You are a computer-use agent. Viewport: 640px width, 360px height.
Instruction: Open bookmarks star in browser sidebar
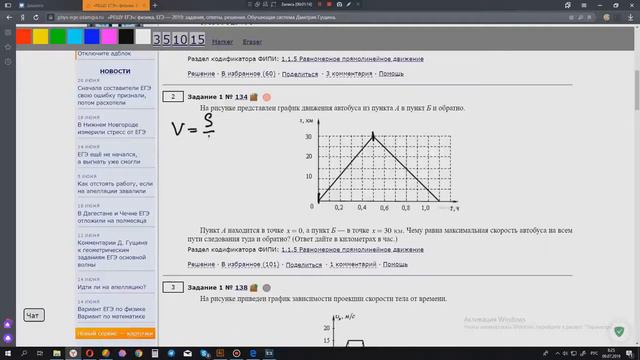pyautogui.click(x=8, y=47)
